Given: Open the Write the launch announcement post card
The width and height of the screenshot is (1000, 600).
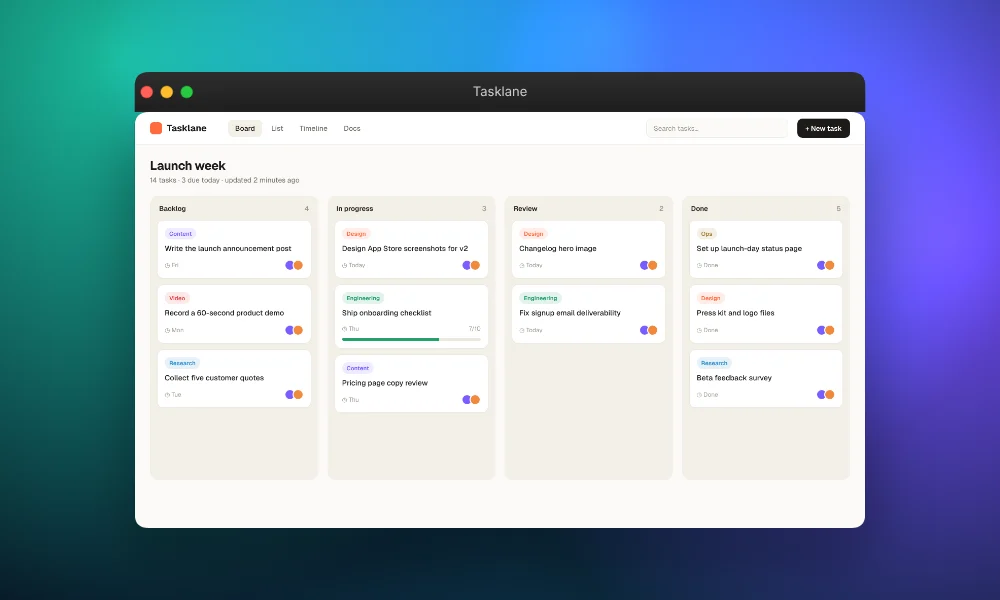Looking at the screenshot, I should pyautogui.click(x=234, y=249).
